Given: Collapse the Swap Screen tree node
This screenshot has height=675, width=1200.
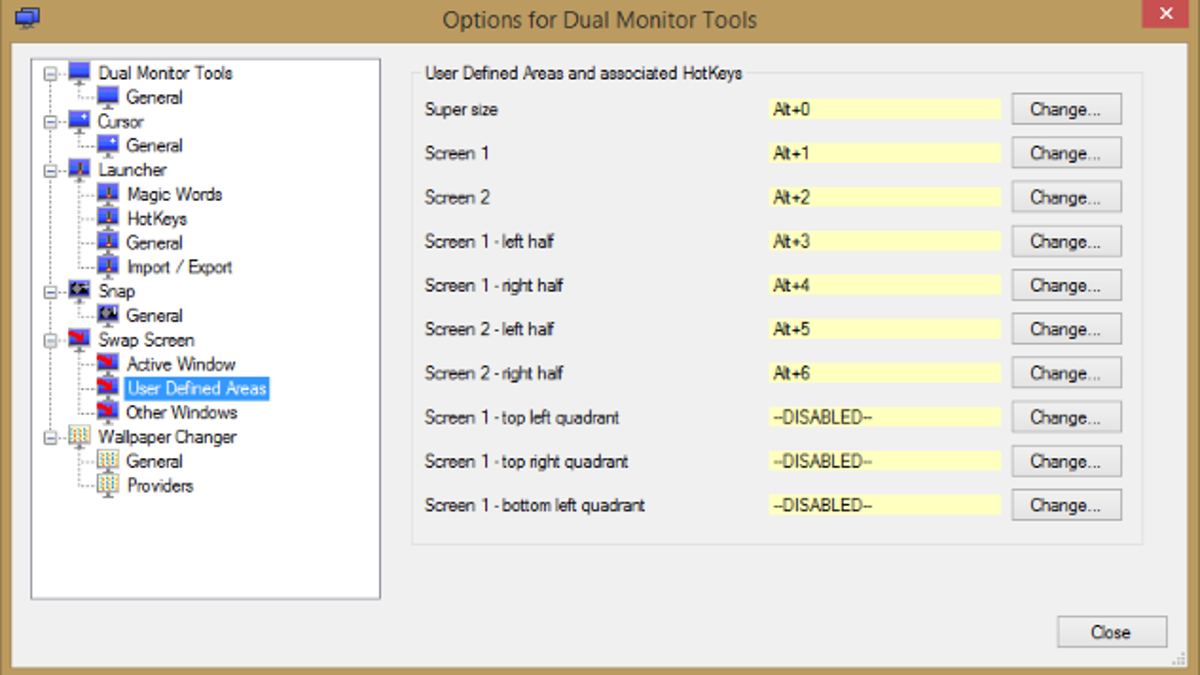Looking at the screenshot, I should point(50,341).
